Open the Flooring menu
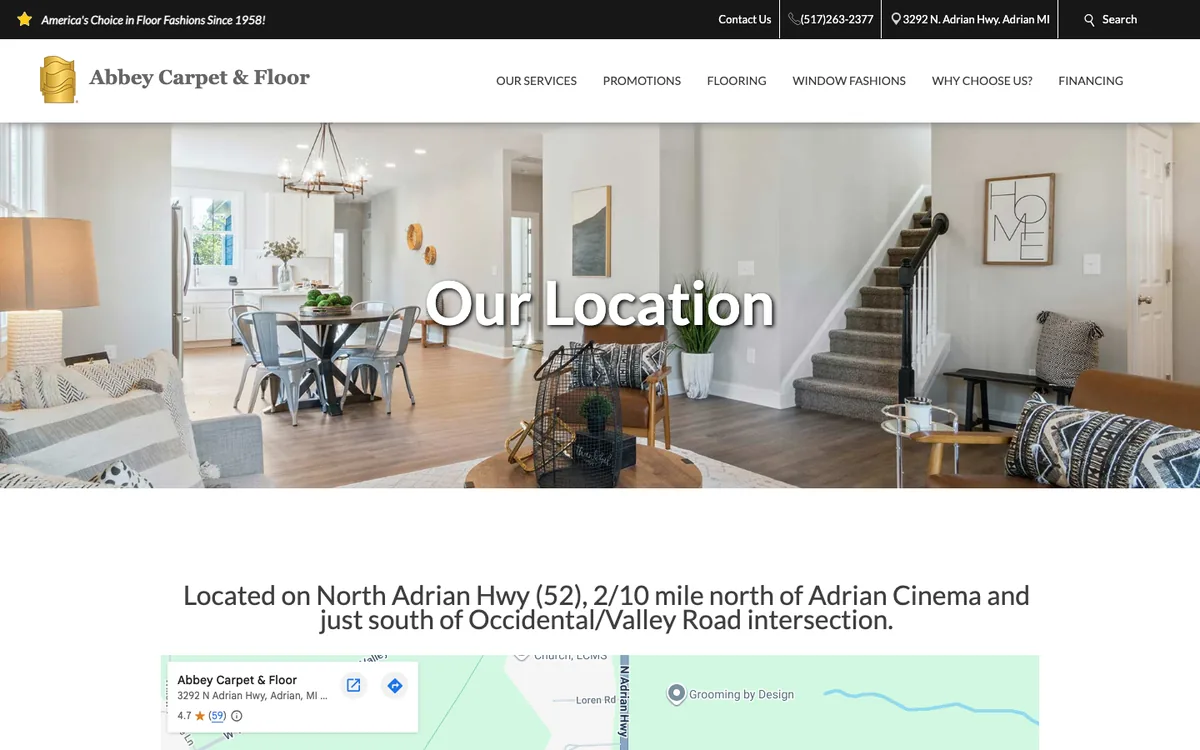Viewport: 1200px width, 750px height. 737,81
